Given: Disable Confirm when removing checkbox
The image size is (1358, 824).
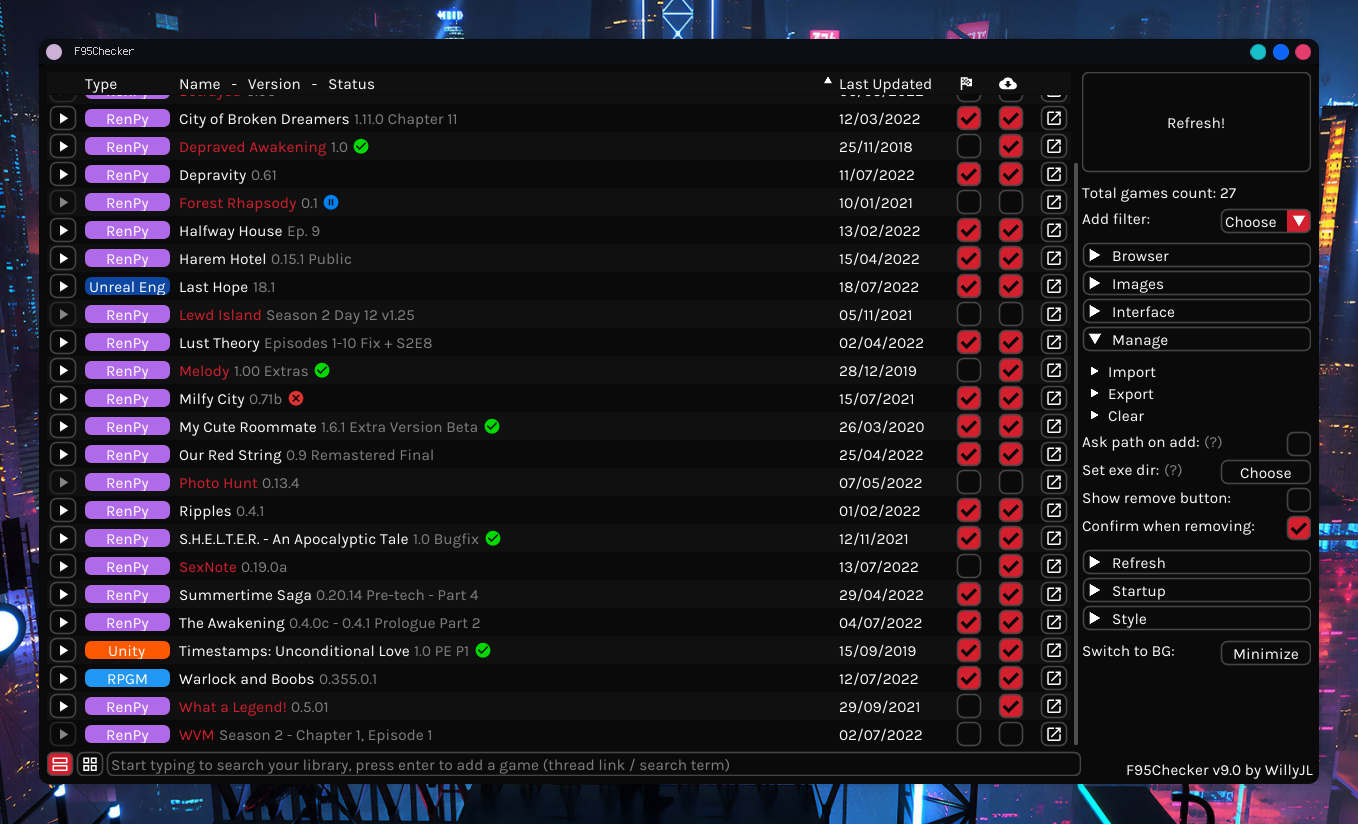Looking at the screenshot, I should tap(1298, 527).
